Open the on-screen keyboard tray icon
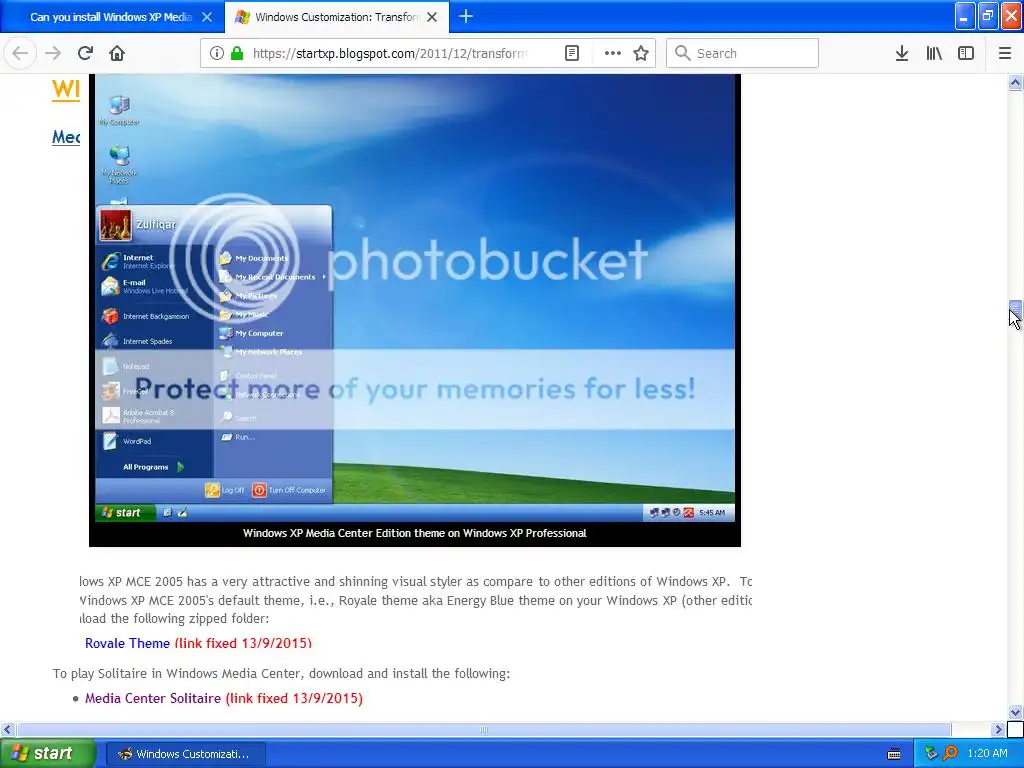 click(x=894, y=754)
